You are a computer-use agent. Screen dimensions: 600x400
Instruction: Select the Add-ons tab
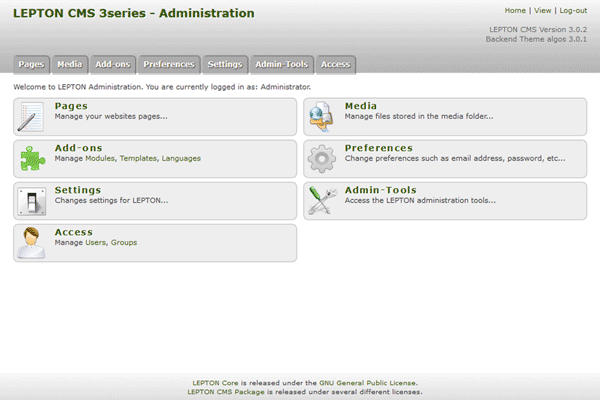113,64
